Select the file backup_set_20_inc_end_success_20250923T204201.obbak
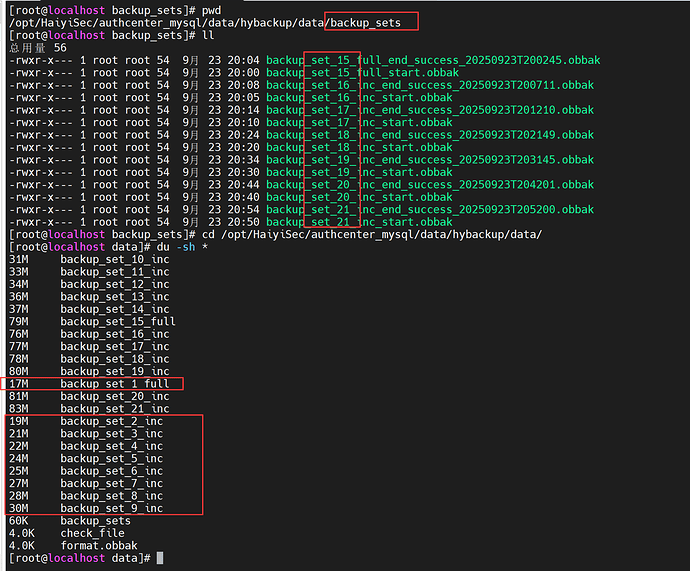Image resolution: width=690 pixels, height=571 pixels. (x=430, y=185)
